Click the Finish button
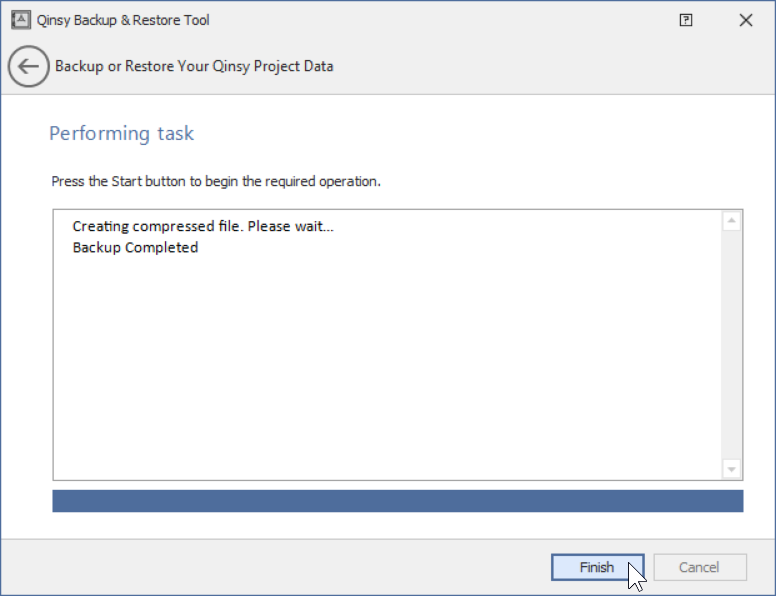The width and height of the screenshot is (776, 596). [x=597, y=567]
